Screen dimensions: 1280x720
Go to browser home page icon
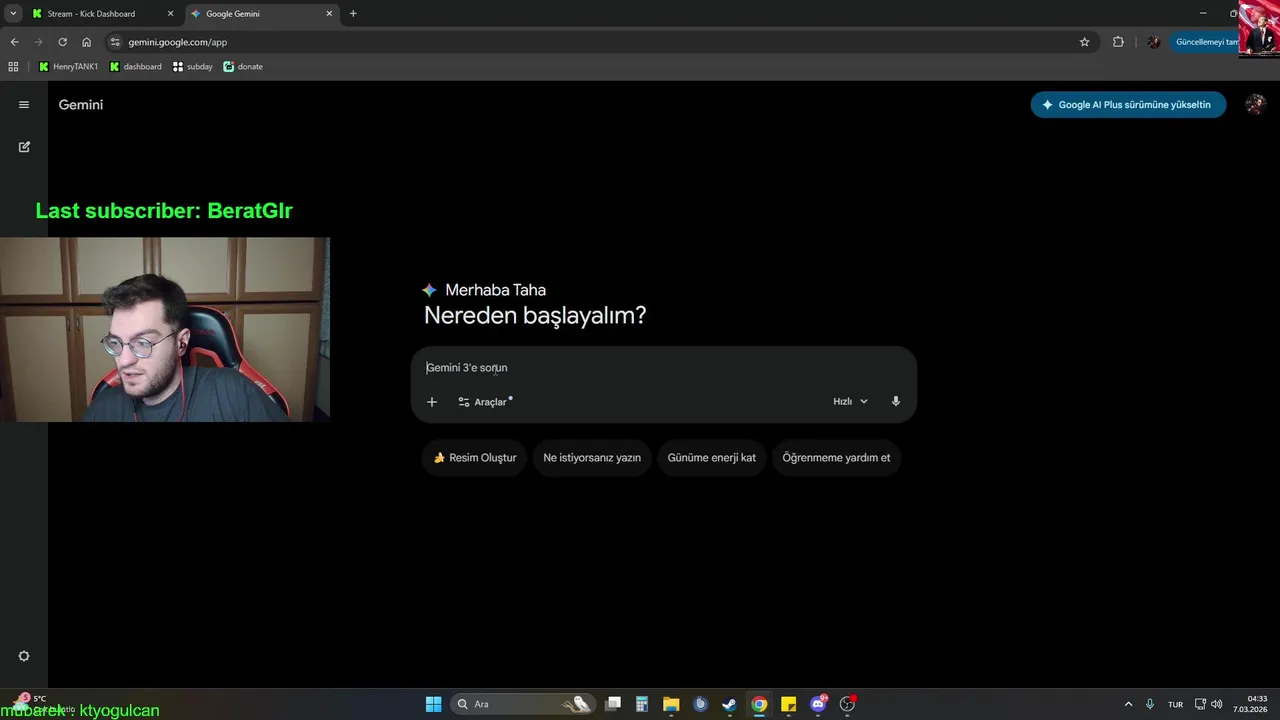coord(87,42)
